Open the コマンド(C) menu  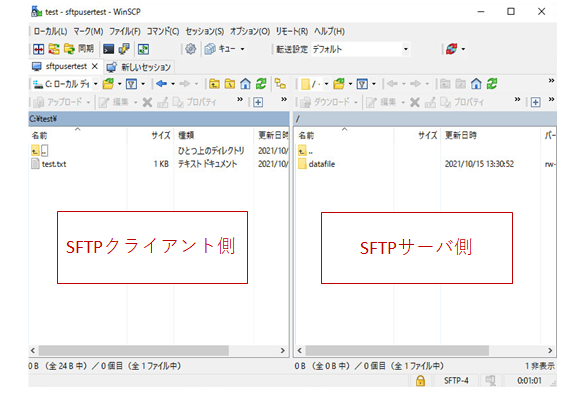point(163,32)
